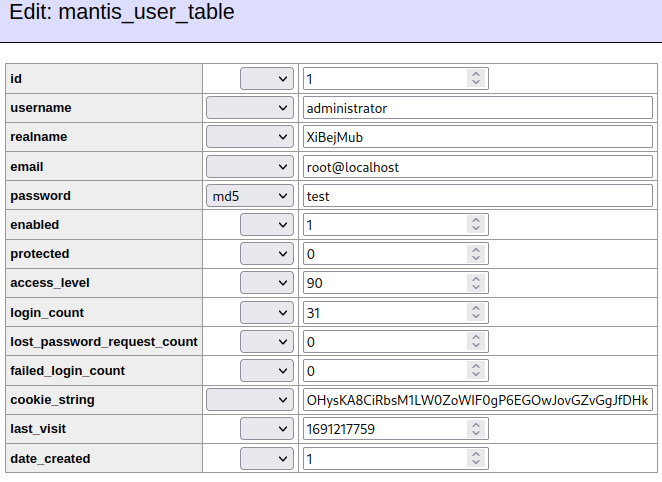
Task: Increase the protected value with up arrow
Action: click(476, 249)
